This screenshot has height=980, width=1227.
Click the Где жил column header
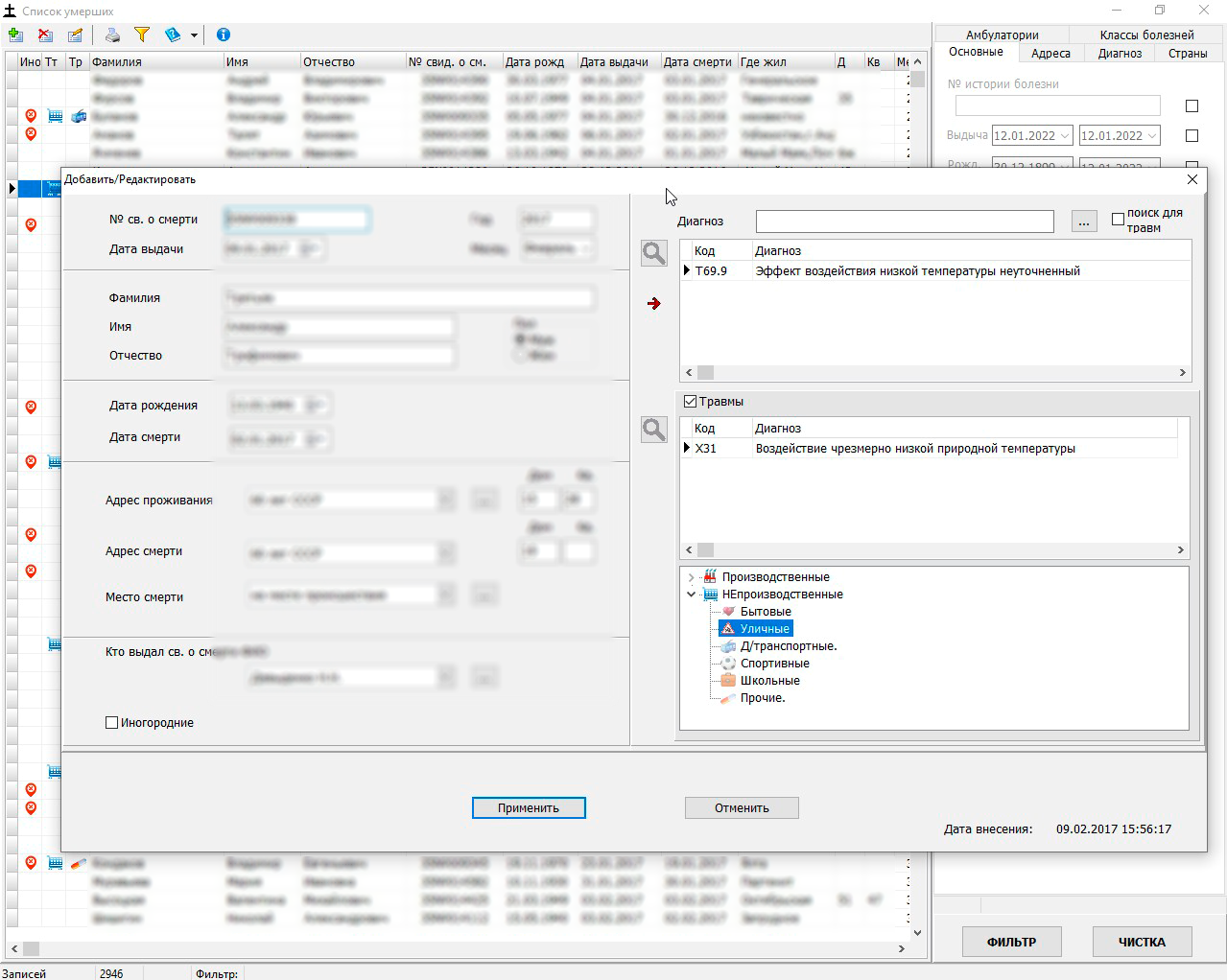click(785, 62)
